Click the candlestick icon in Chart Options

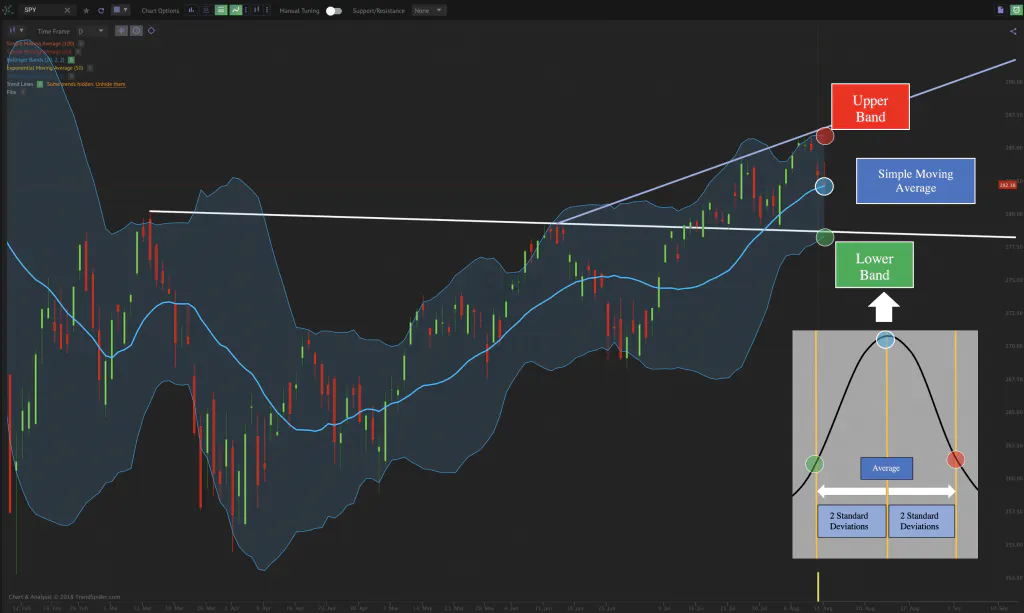pos(257,10)
